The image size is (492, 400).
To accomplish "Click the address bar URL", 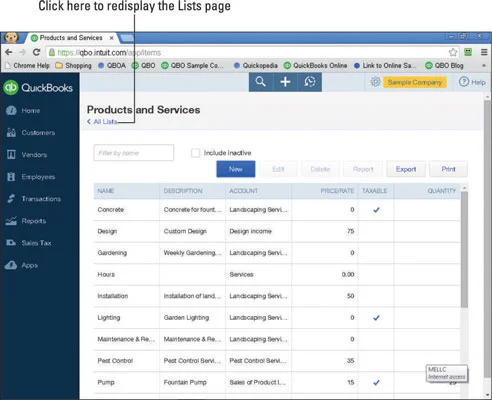I will pyautogui.click(x=109, y=52).
